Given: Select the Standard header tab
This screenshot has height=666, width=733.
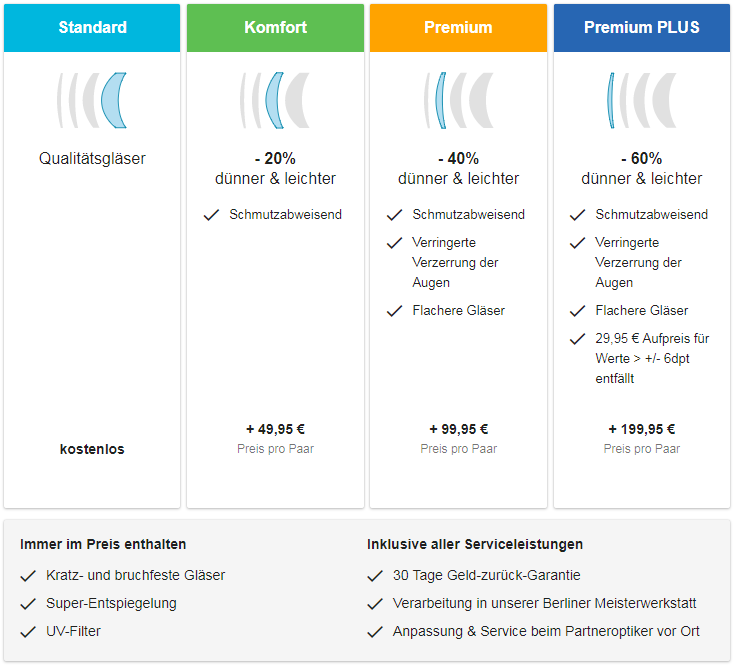Looking at the screenshot, I should pos(92,28).
